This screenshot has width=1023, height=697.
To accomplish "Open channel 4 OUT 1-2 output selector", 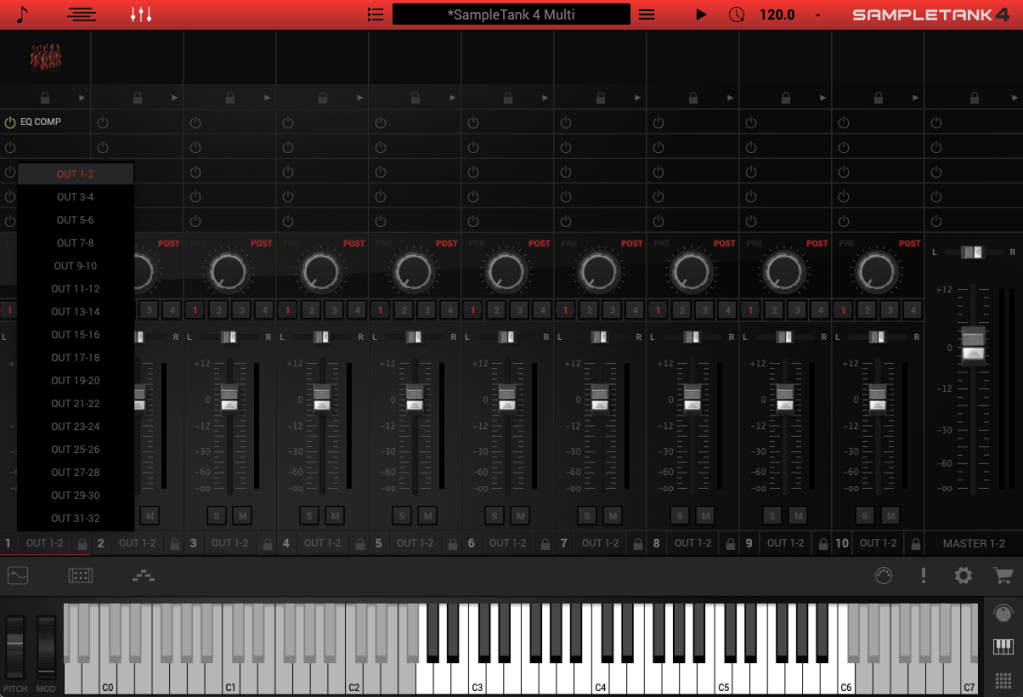I will (322, 543).
